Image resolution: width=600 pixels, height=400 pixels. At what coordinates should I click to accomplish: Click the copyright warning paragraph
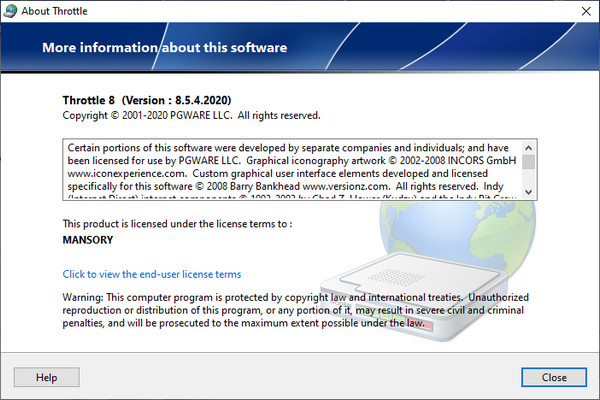(x=300, y=311)
